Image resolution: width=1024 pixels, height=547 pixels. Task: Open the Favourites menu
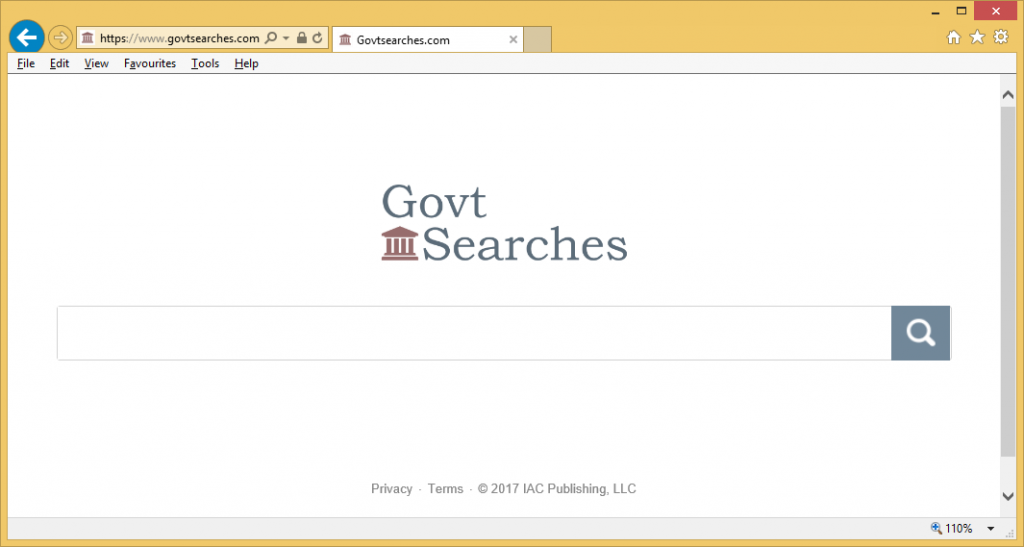click(150, 63)
